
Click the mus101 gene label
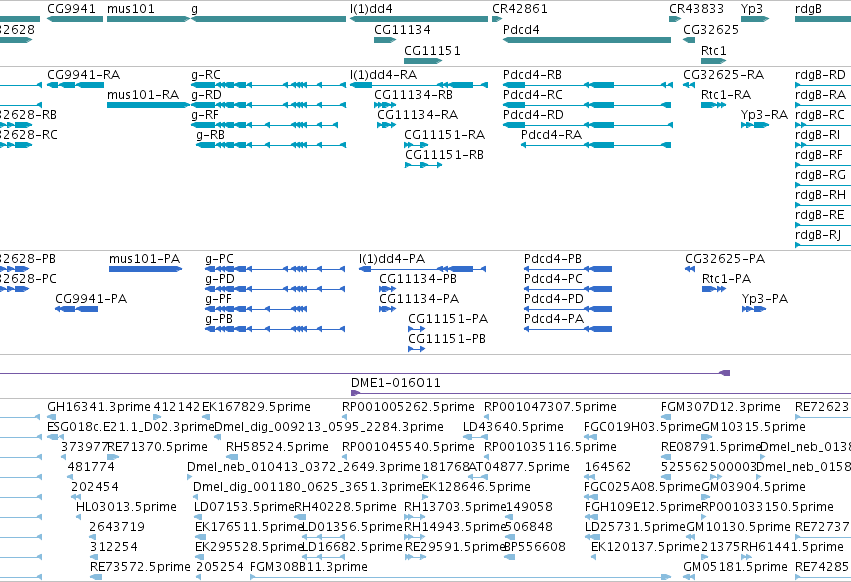[131, 9]
